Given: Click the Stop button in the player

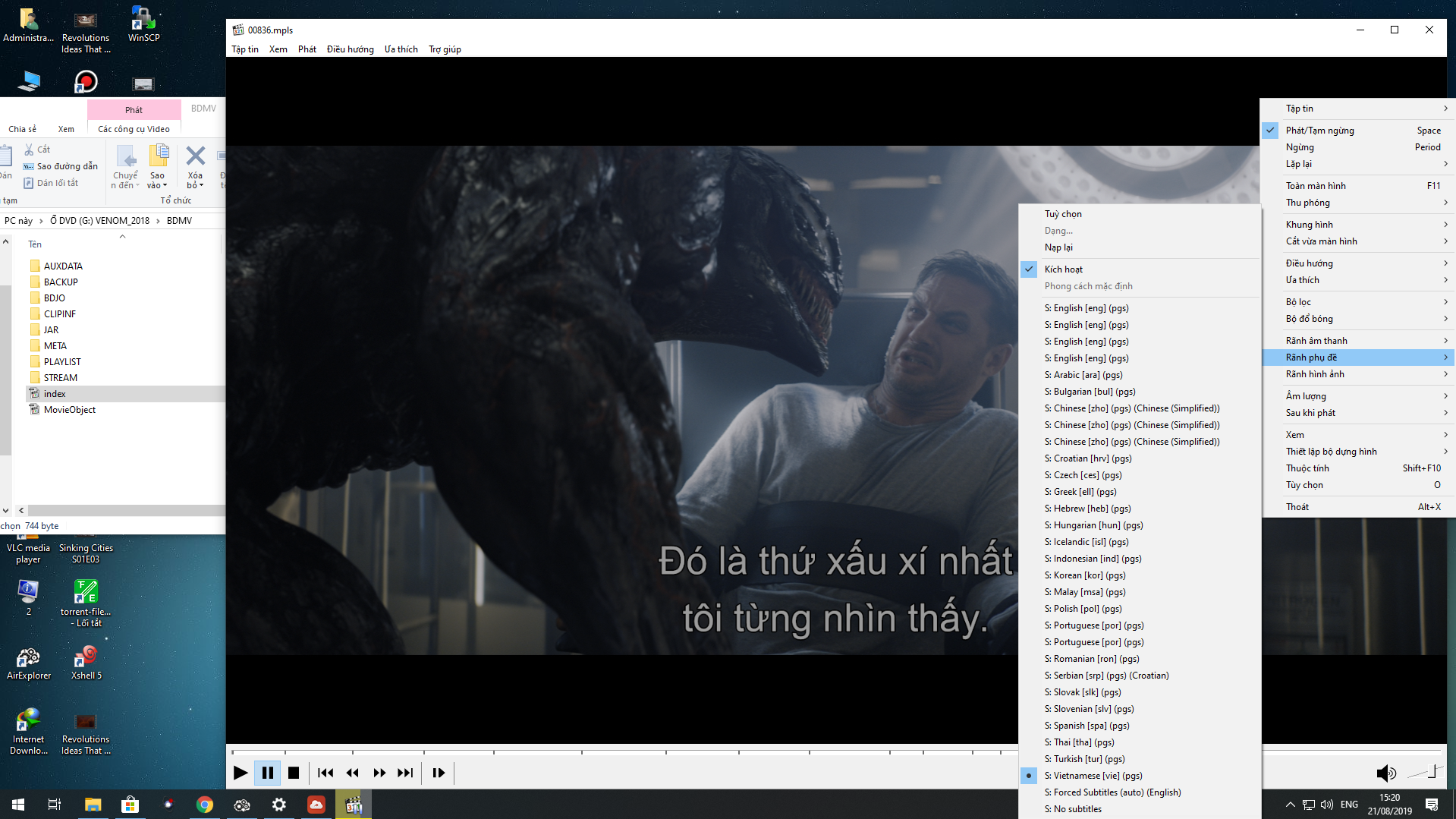Looking at the screenshot, I should point(294,773).
